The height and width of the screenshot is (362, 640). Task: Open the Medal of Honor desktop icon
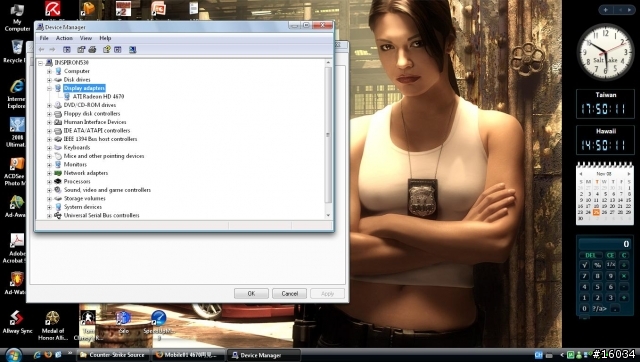[52, 326]
